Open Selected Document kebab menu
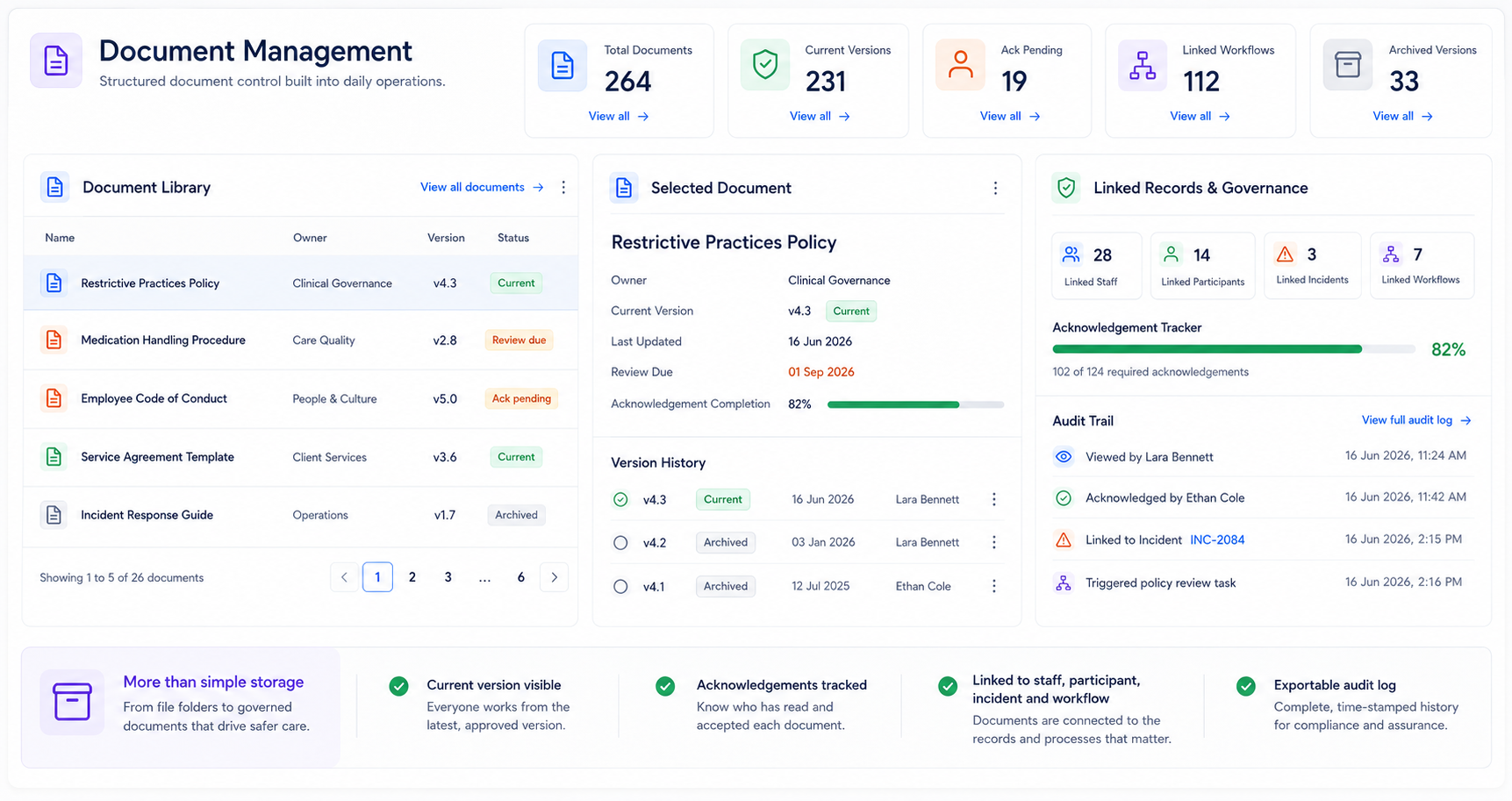Image resolution: width=1512 pixels, height=801 pixels. pyautogui.click(x=995, y=188)
